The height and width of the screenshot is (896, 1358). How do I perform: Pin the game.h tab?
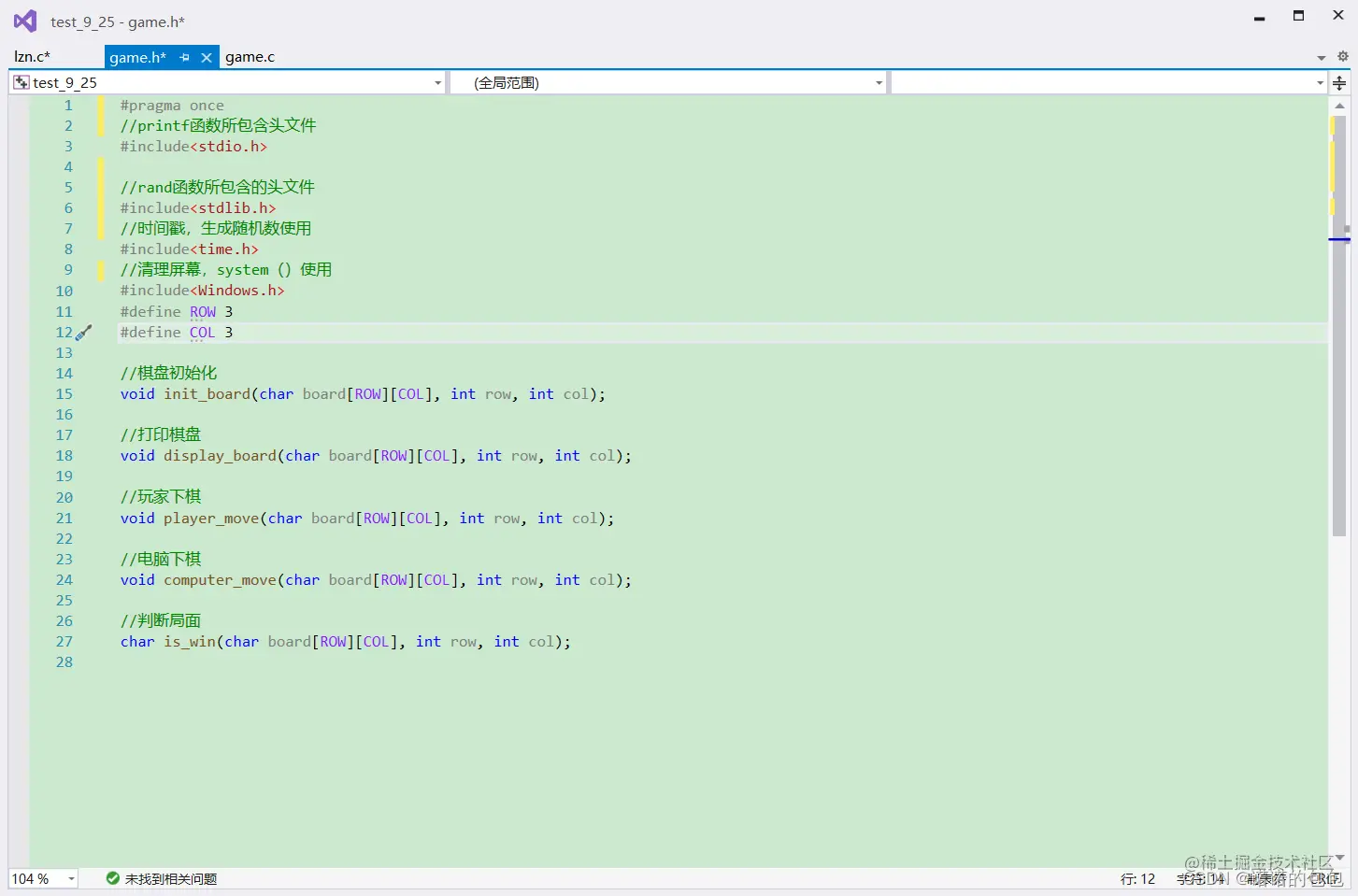click(x=185, y=58)
